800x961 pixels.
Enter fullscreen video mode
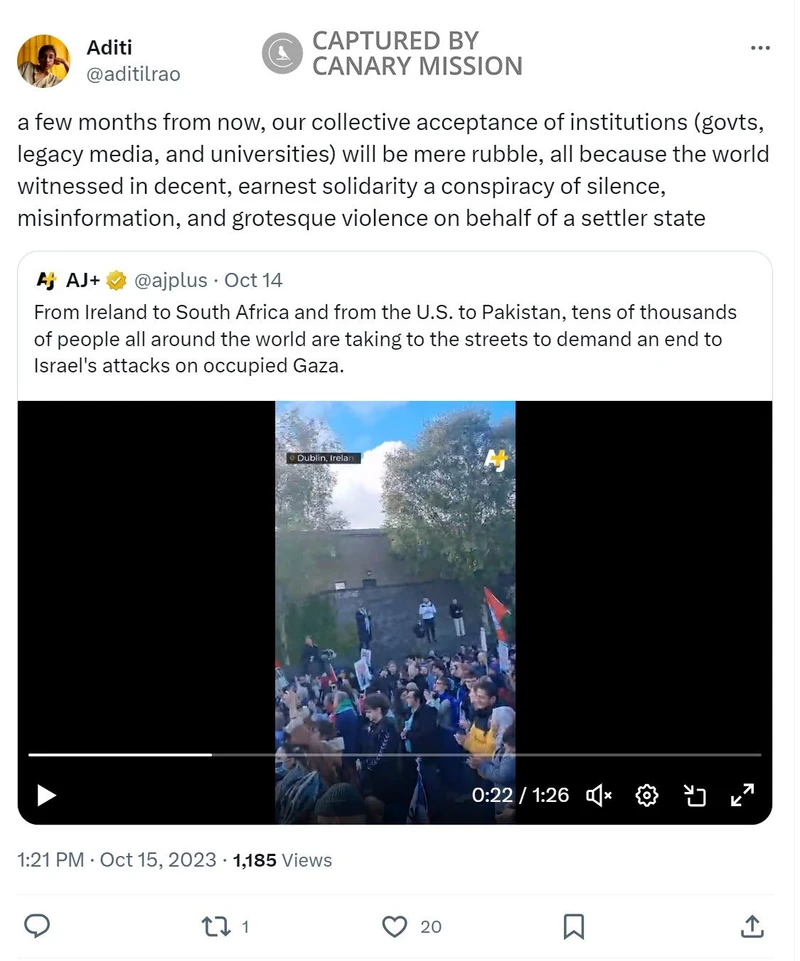[742, 795]
